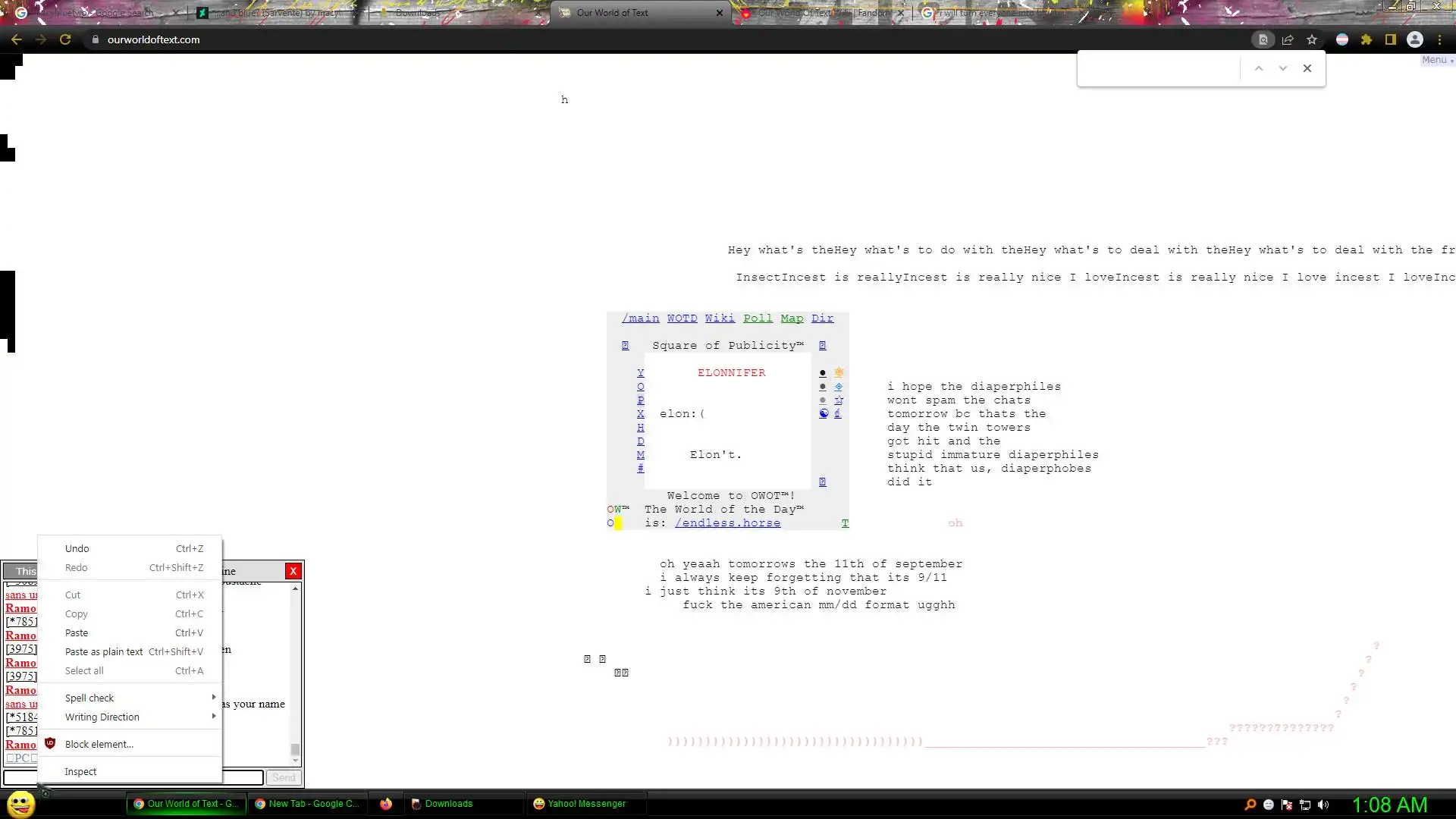Open Firefox from the taskbar
The image size is (1456, 819).
point(386,804)
